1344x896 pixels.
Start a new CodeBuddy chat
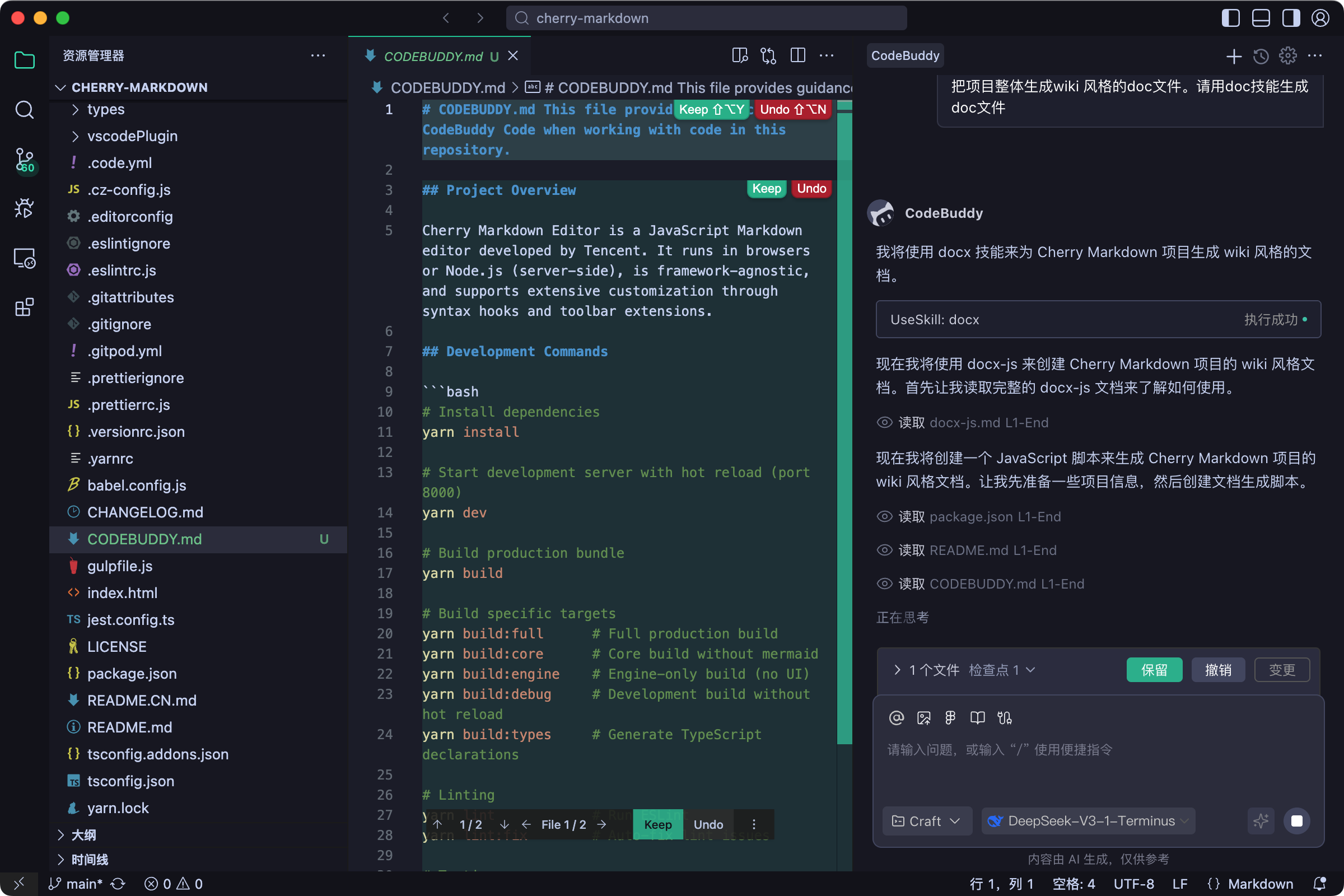pos(1234,56)
